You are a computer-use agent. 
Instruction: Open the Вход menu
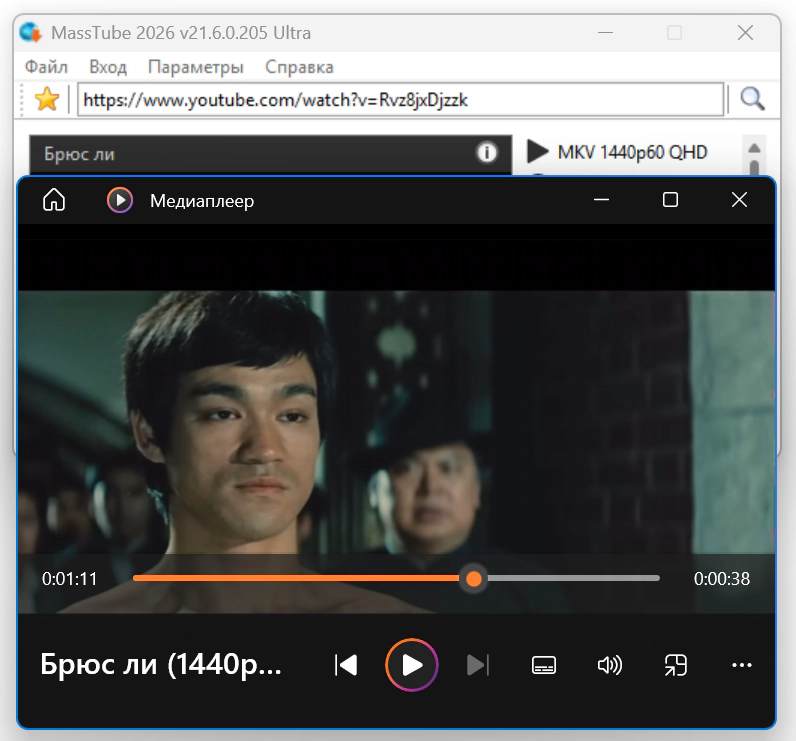[108, 67]
